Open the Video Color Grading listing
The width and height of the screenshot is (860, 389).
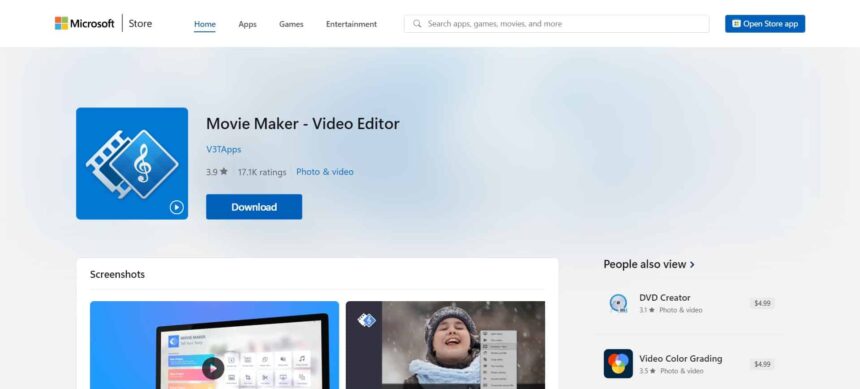pyautogui.click(x=689, y=364)
